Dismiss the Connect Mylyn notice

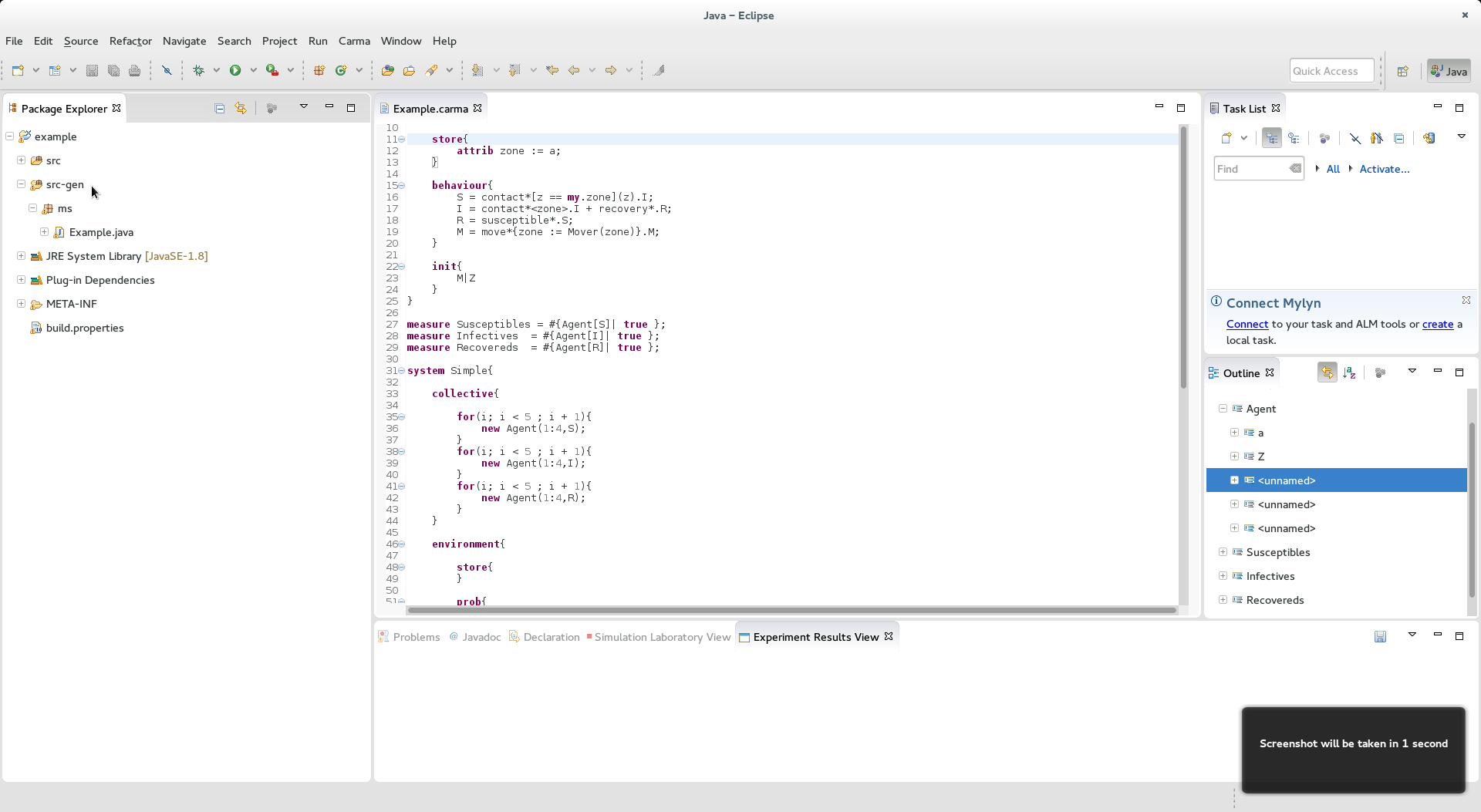click(1466, 300)
